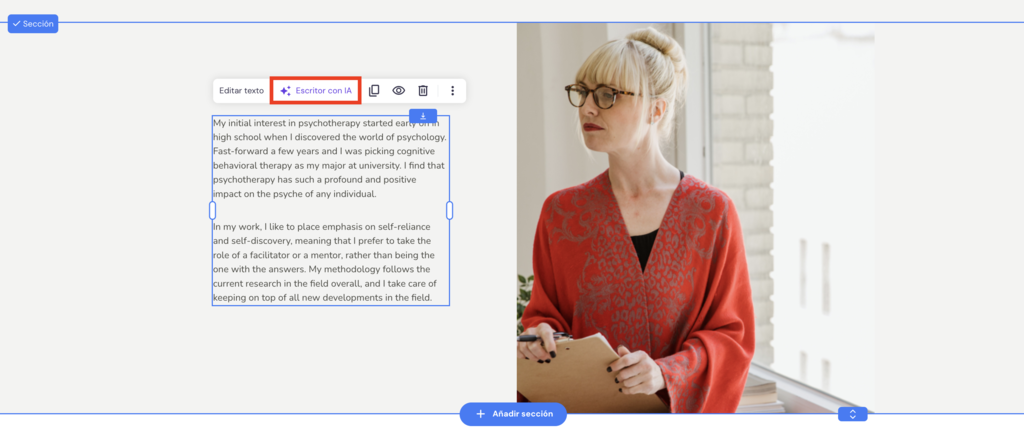The width and height of the screenshot is (1024, 439).
Task: Select the woman in red photo
Action: tap(696, 218)
